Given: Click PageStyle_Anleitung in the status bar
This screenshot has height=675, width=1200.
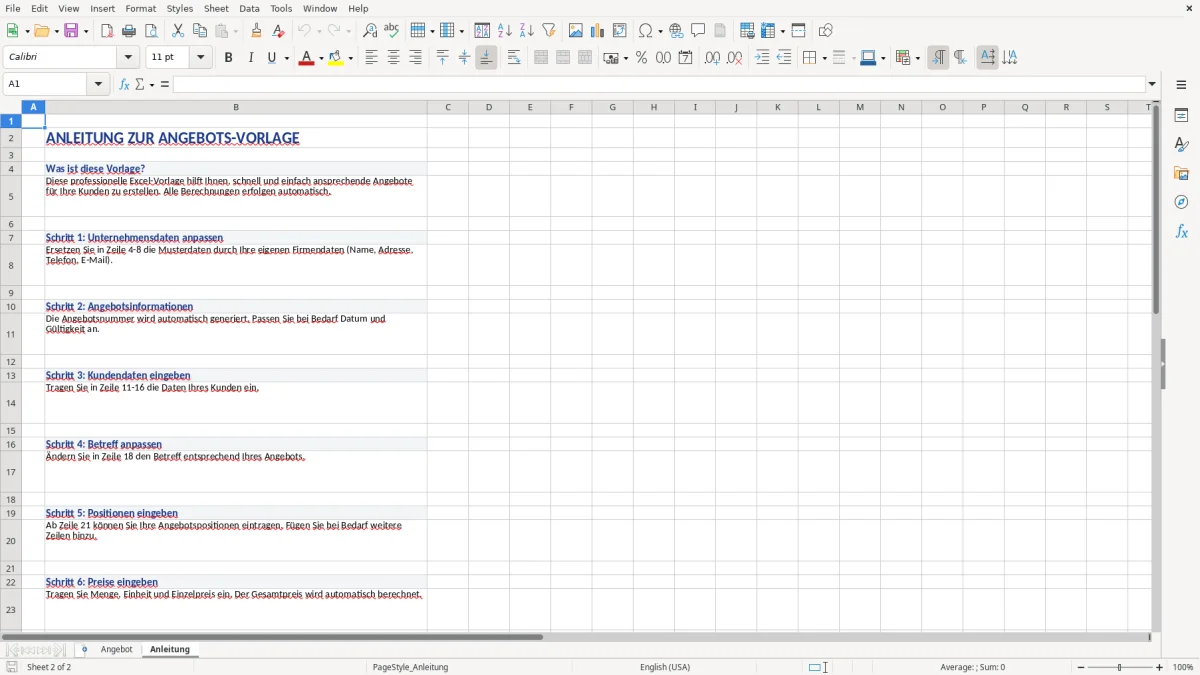Looking at the screenshot, I should point(410,667).
